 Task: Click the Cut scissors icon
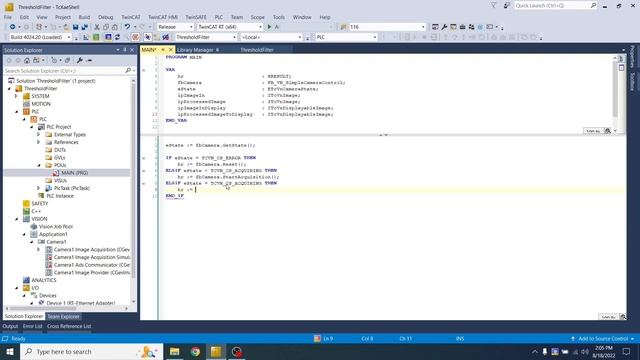97,27
